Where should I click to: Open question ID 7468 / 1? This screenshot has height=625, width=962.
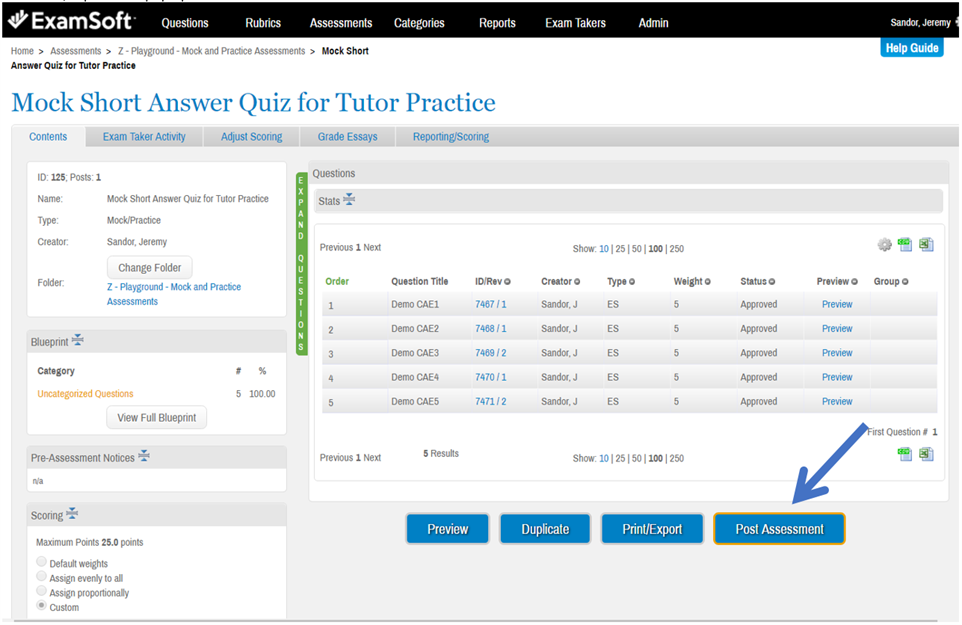[x=491, y=329]
